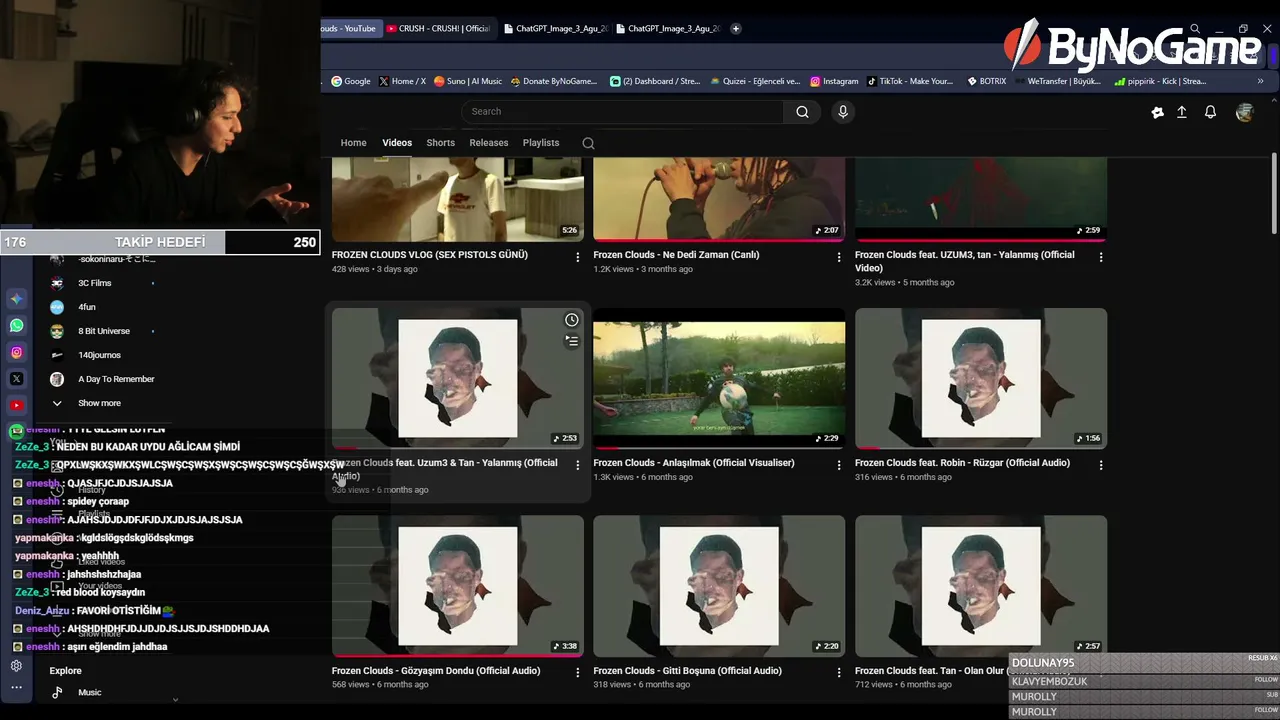Open 4fun subscription in sidebar
Screen dimensions: 1280x720
87,307
